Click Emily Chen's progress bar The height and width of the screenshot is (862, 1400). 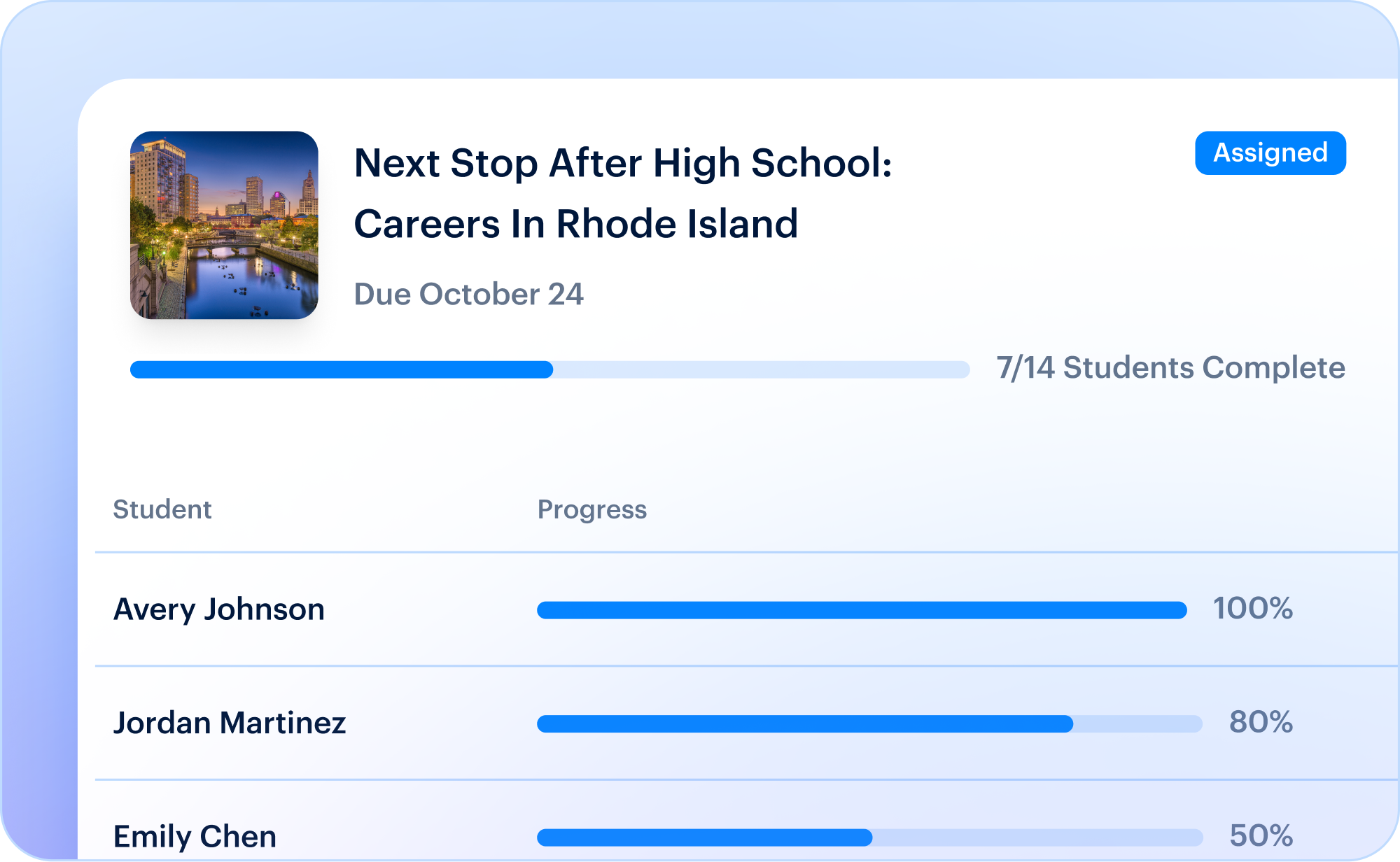(869, 837)
